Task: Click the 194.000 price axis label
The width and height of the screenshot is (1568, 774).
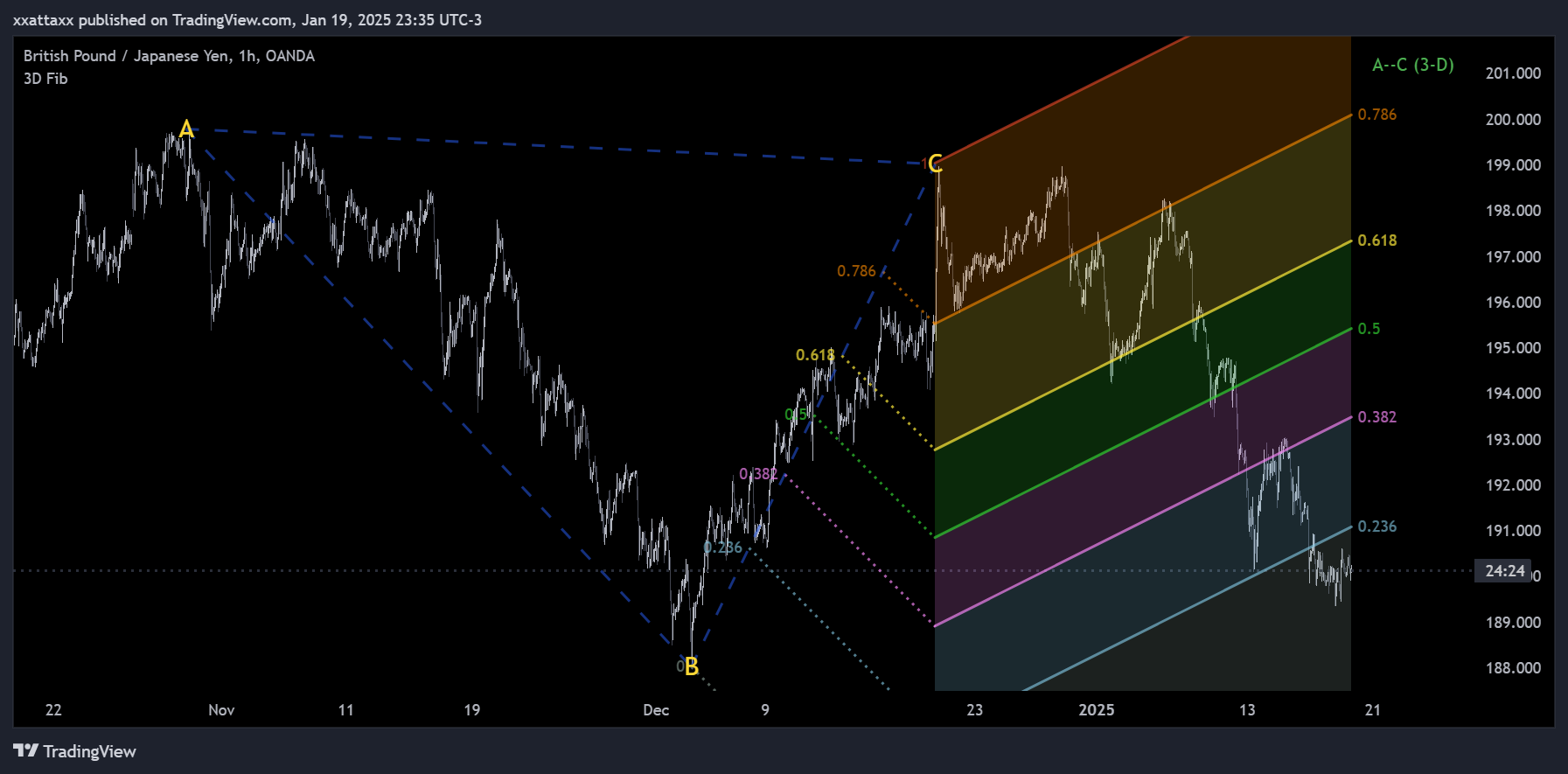Action: (1513, 394)
